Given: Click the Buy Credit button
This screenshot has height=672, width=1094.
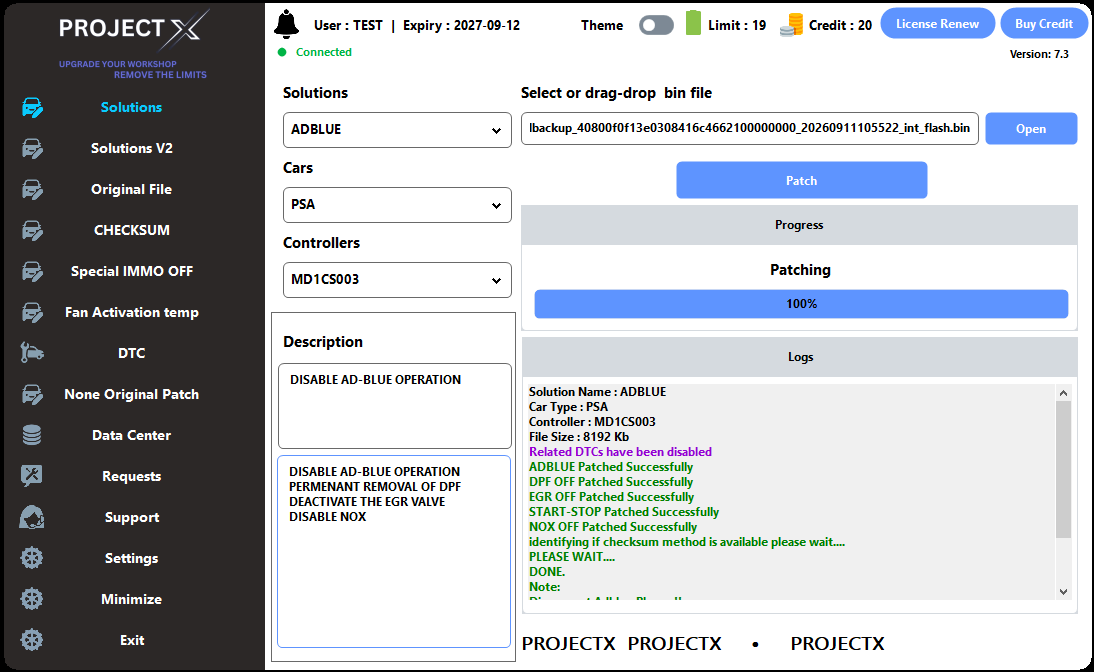Looking at the screenshot, I should click(x=1044, y=24).
